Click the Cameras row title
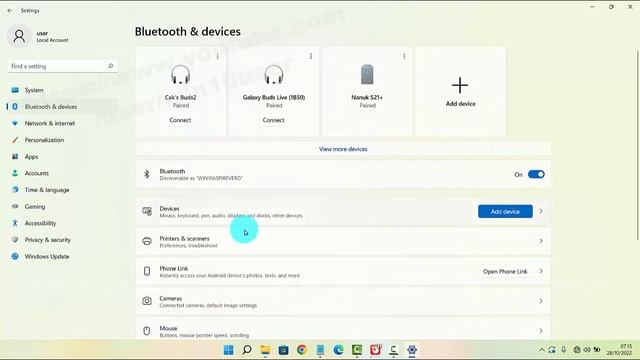This screenshot has width=640, height=360. point(171,298)
